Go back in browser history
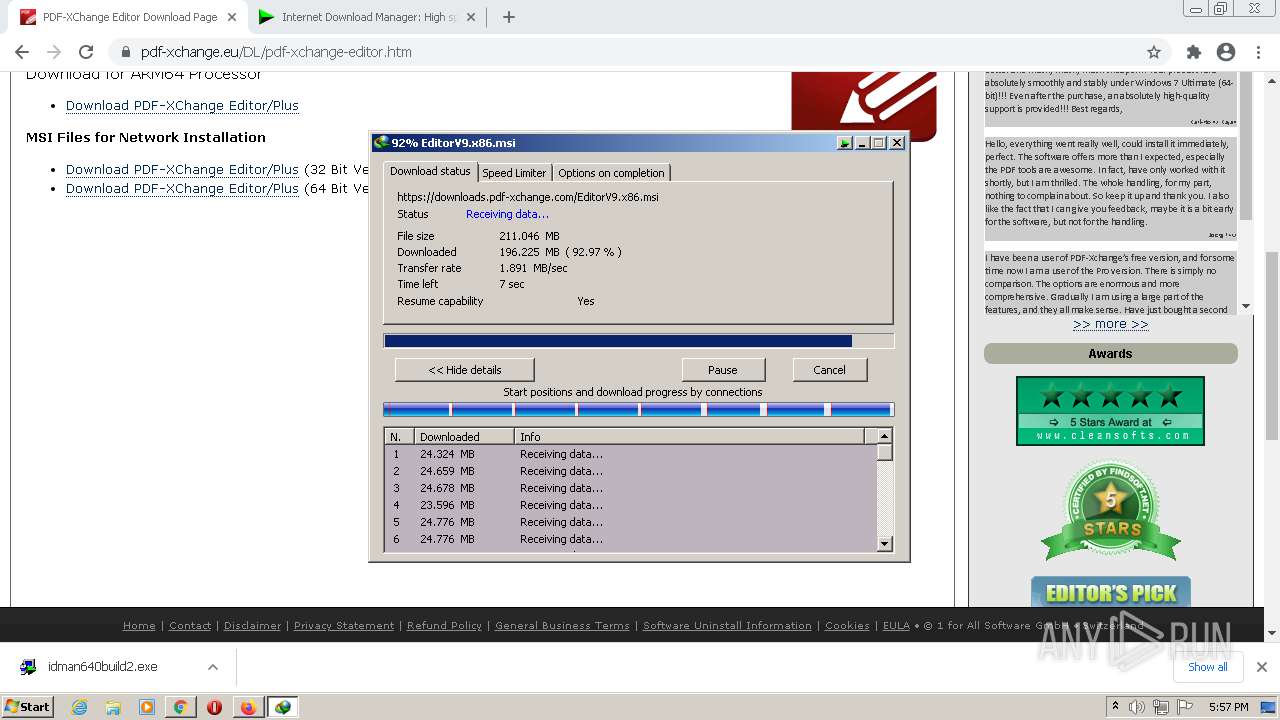Image resolution: width=1280 pixels, height=720 pixels. pyautogui.click(x=22, y=52)
